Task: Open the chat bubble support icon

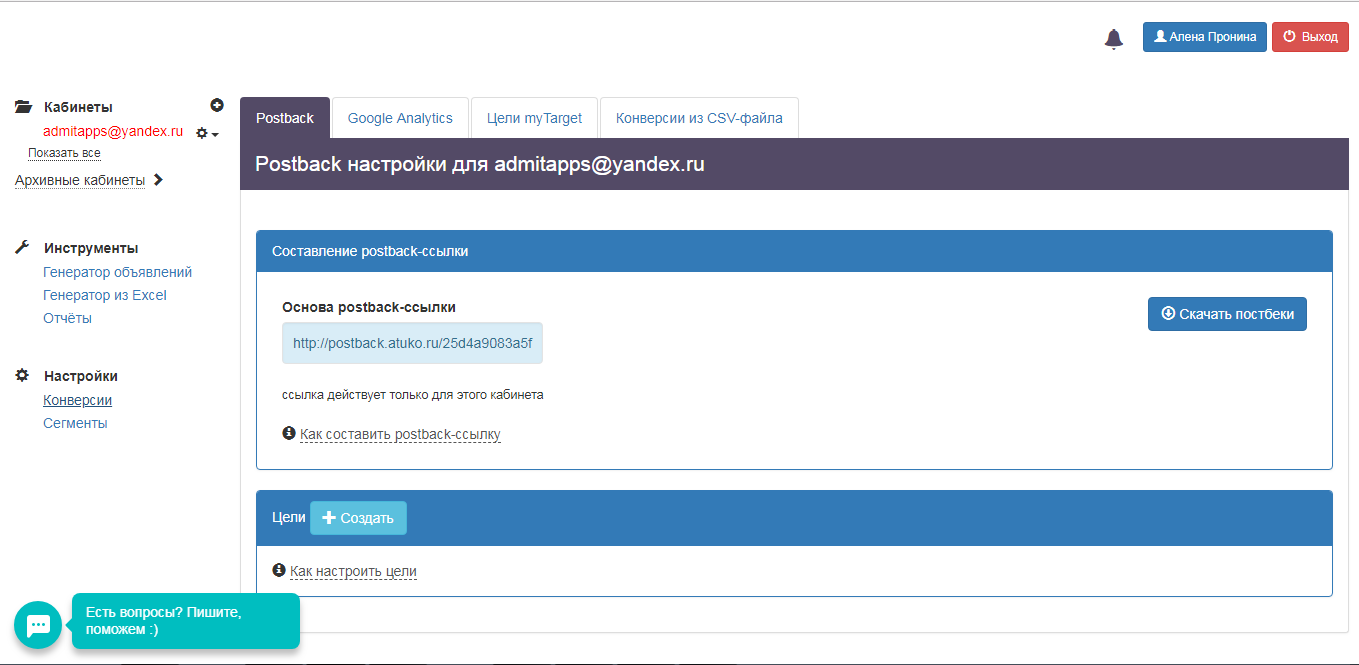Action: (x=38, y=625)
